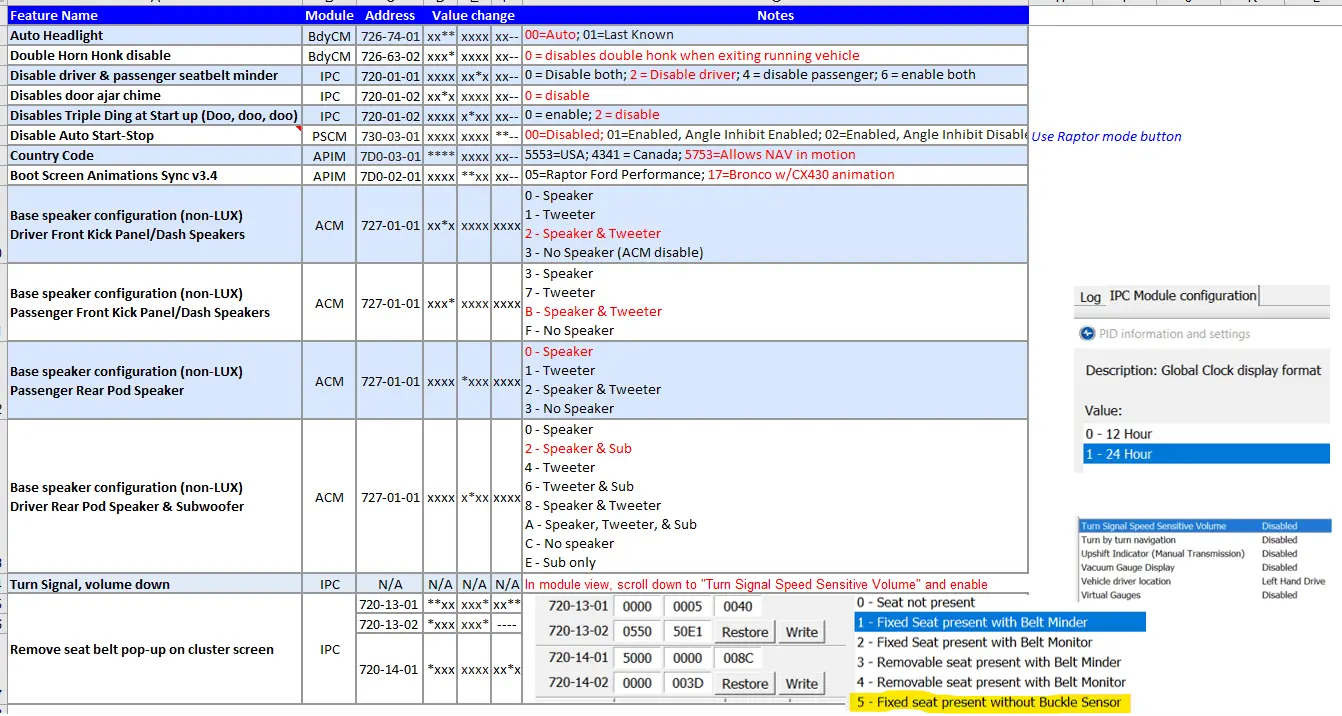Click the 0040 field in row 720-13-01

pyautogui.click(x=739, y=606)
